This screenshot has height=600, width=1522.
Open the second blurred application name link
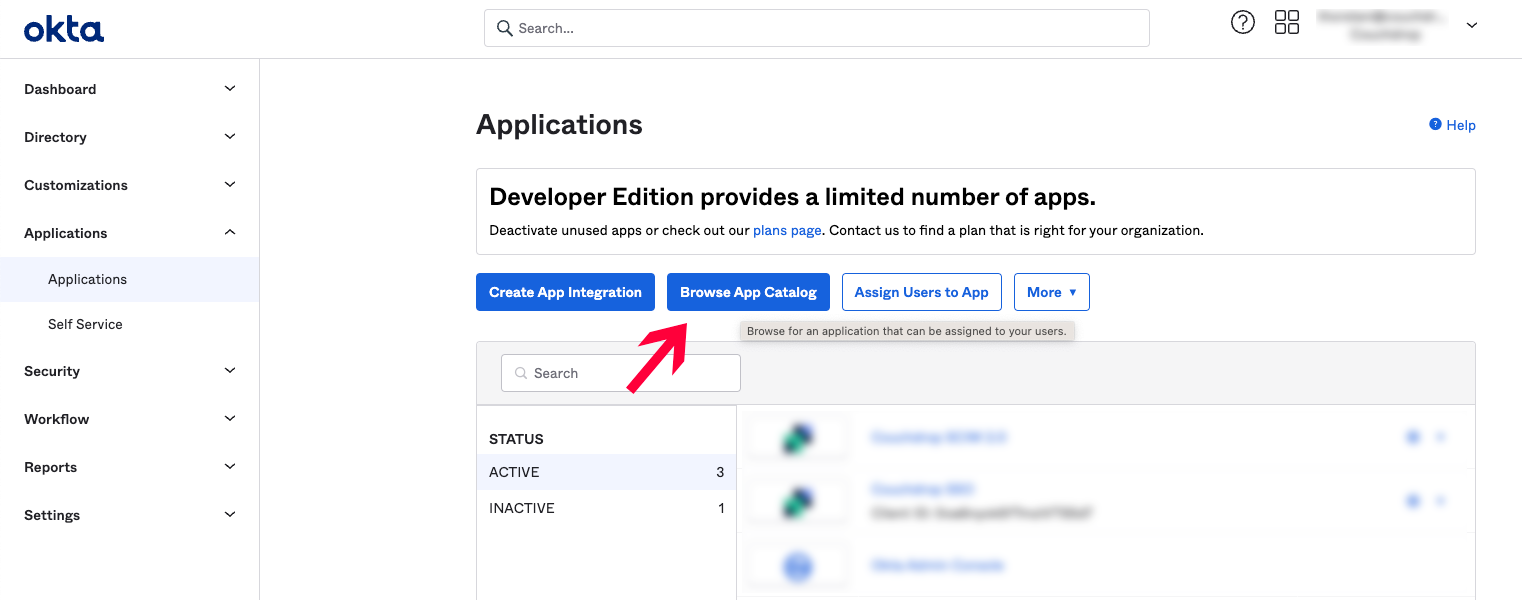pos(922,489)
